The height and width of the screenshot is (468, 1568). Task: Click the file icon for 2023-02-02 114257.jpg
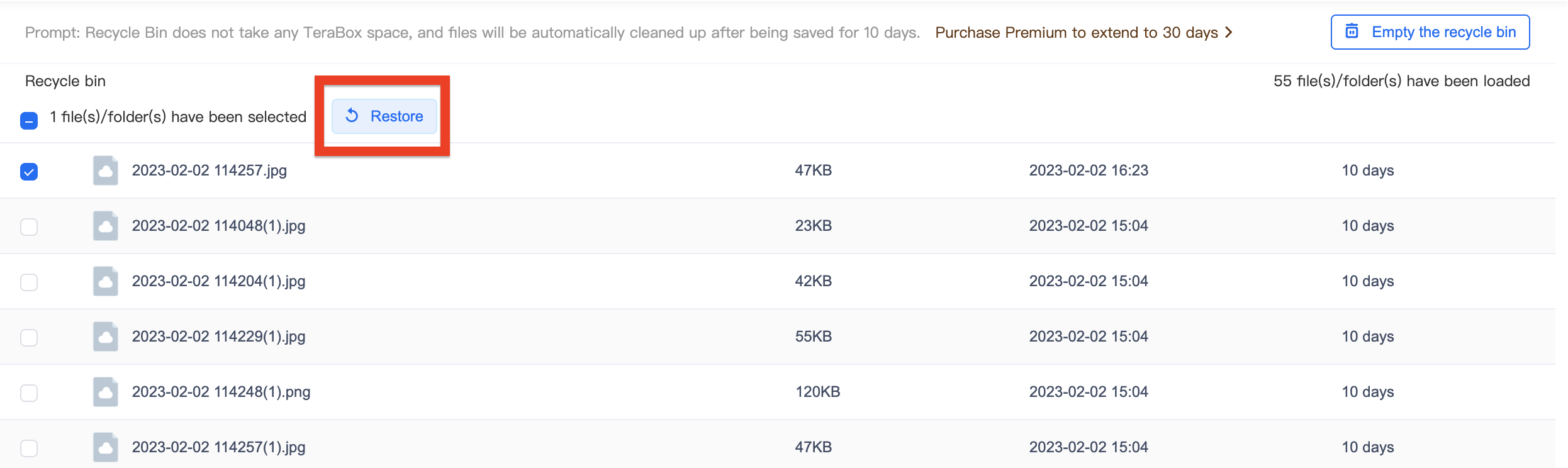106,170
